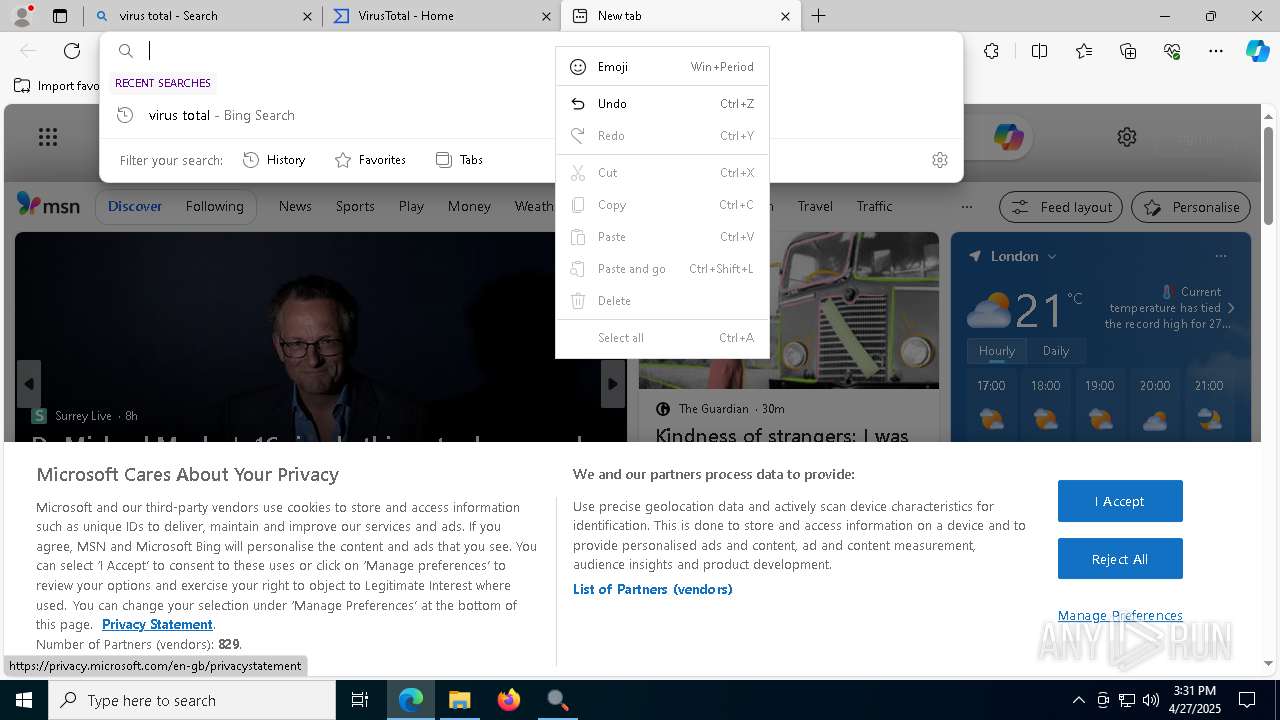Open Privacy Statement link

click(x=157, y=624)
